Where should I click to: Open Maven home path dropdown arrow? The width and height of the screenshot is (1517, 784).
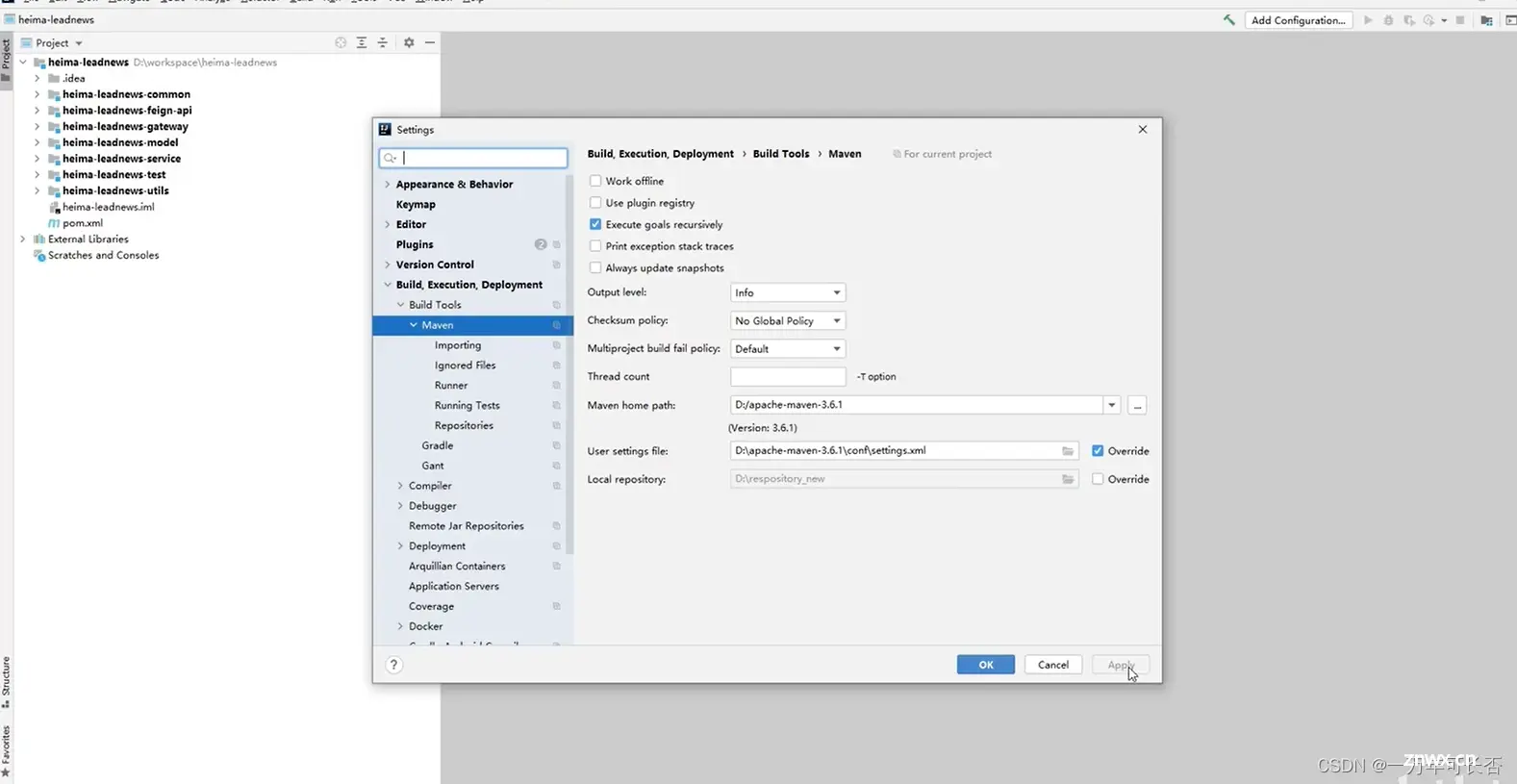[1111, 405]
